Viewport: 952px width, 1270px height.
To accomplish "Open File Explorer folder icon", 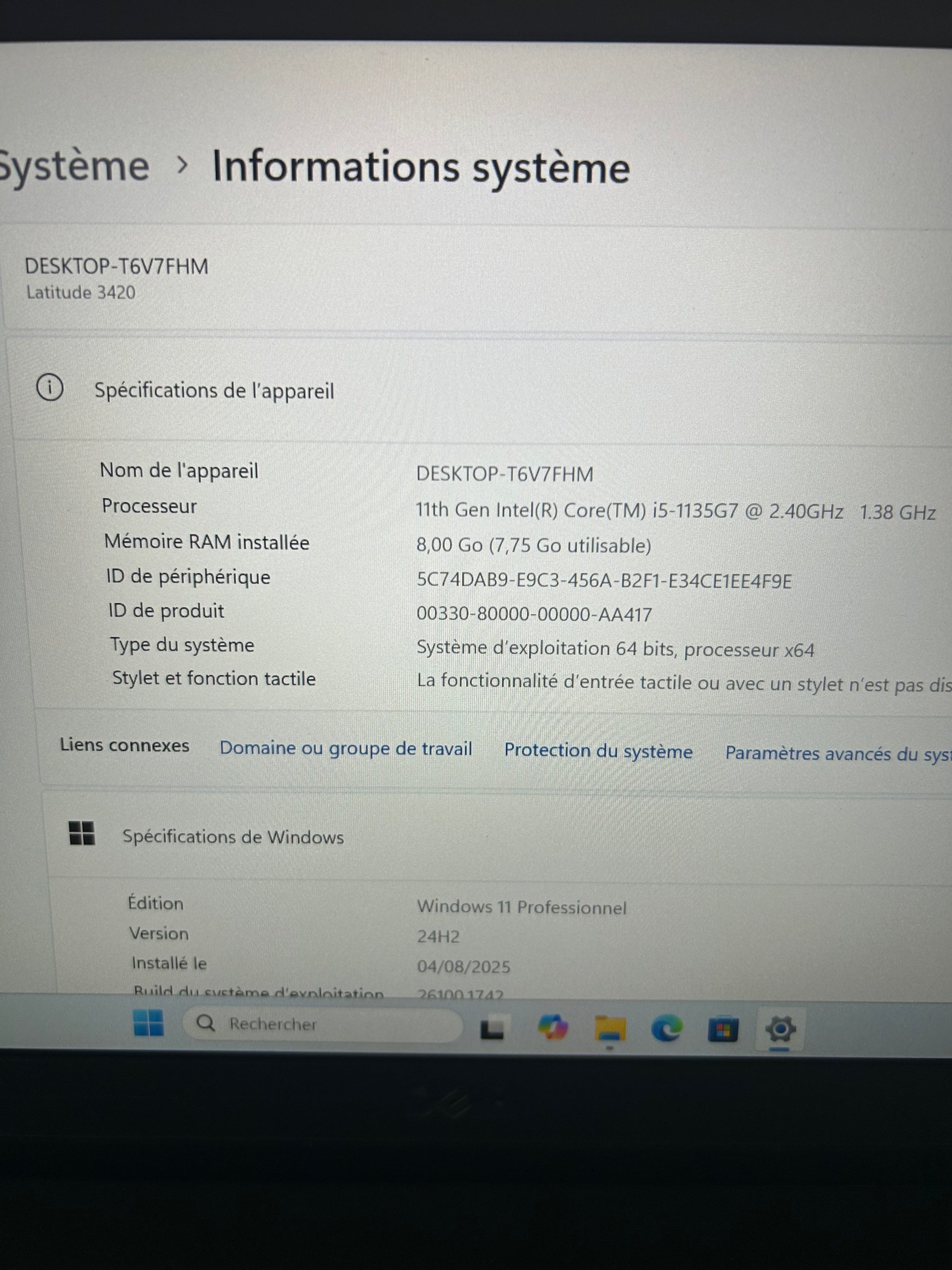I will 610,1028.
